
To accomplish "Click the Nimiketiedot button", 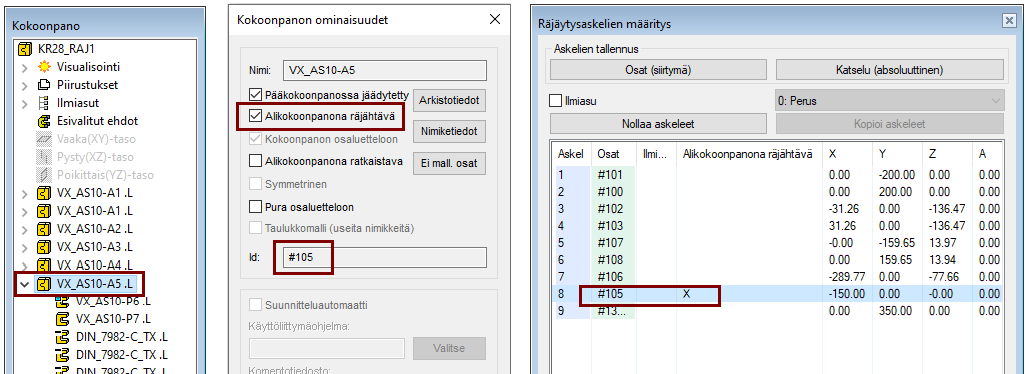I will point(449,132).
